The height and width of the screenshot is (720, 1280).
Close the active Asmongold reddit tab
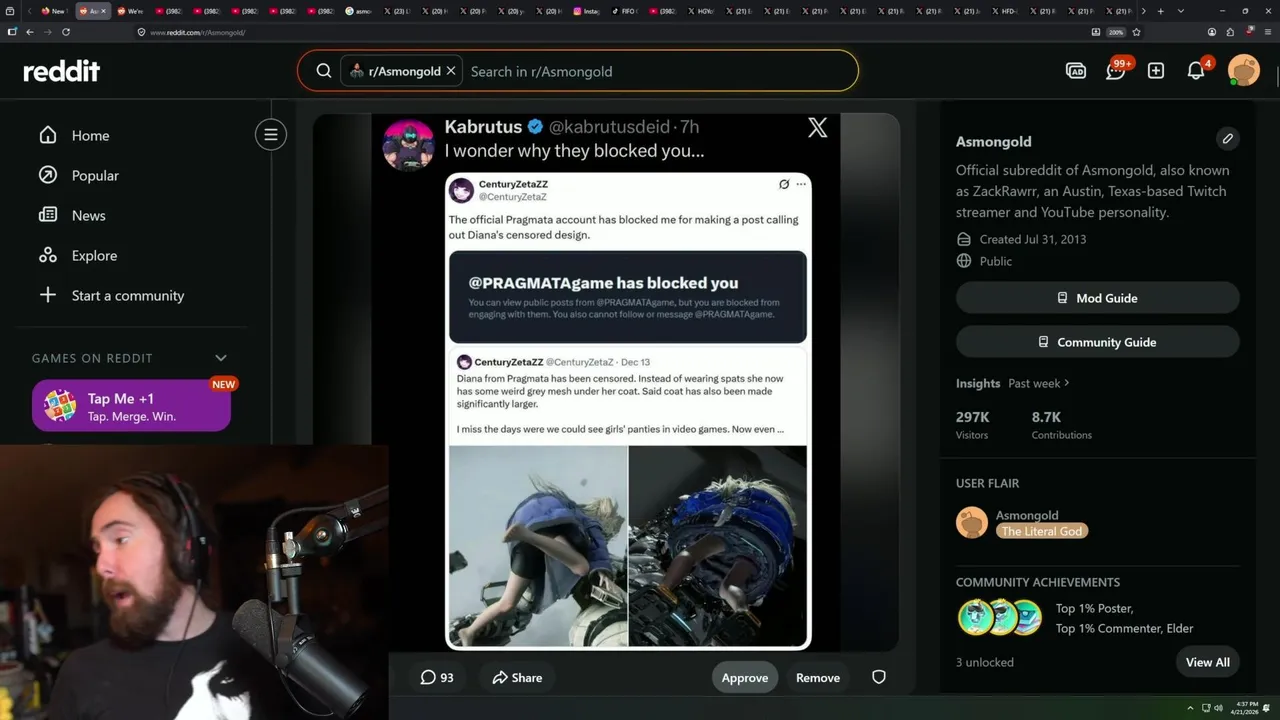coord(103,11)
